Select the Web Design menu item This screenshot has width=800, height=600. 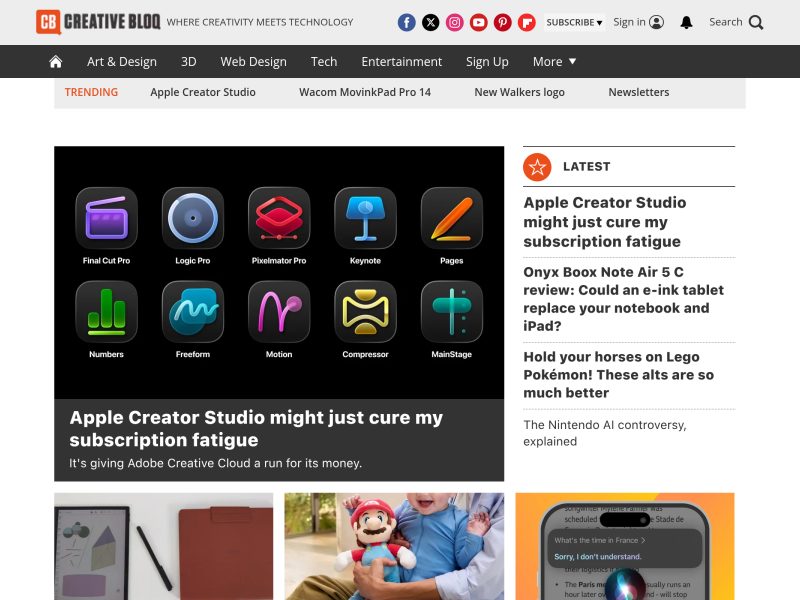point(253,61)
